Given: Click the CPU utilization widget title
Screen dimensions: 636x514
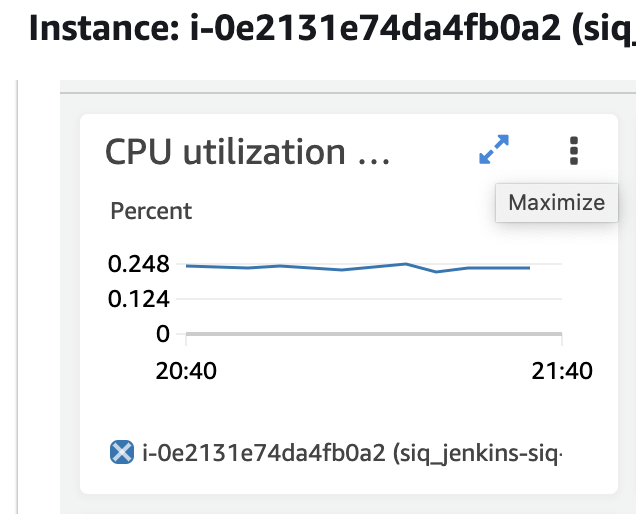Looking at the screenshot, I should coord(247,152).
